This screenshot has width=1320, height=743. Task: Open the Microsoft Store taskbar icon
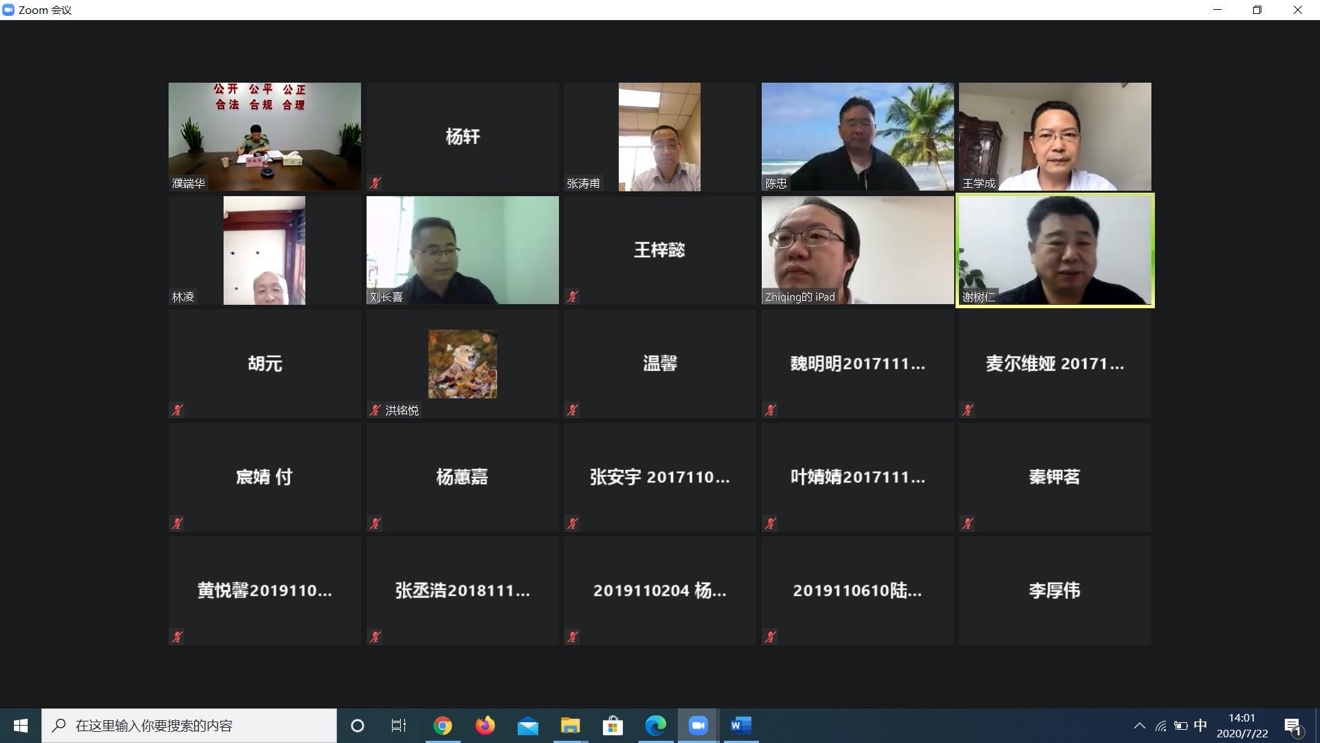(x=613, y=725)
